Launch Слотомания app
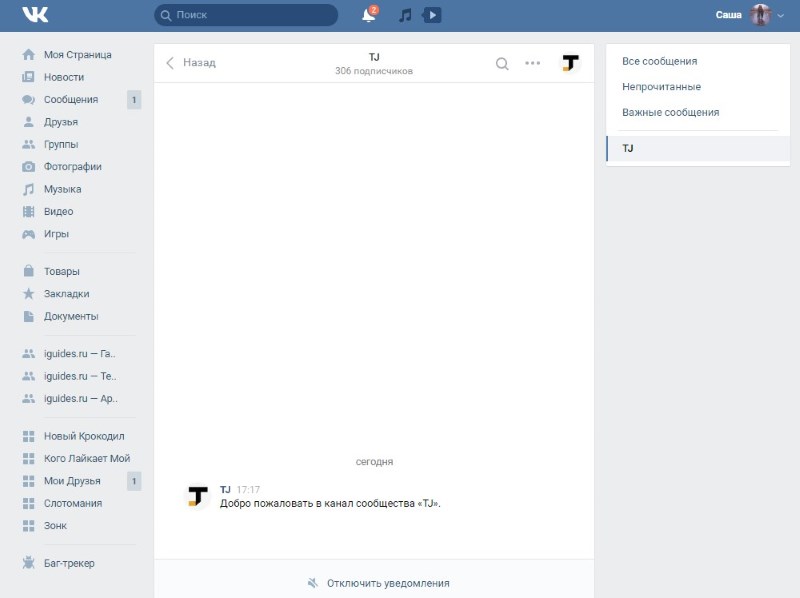Image resolution: width=800 pixels, height=598 pixels. (x=73, y=504)
